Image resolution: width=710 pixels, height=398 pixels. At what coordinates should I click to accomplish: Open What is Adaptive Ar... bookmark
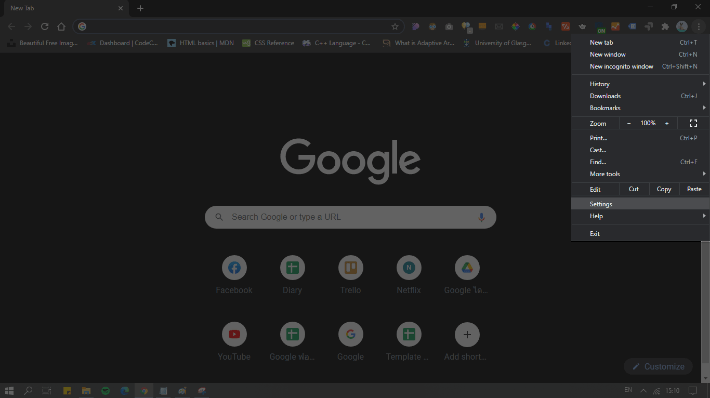pyautogui.click(x=418, y=43)
